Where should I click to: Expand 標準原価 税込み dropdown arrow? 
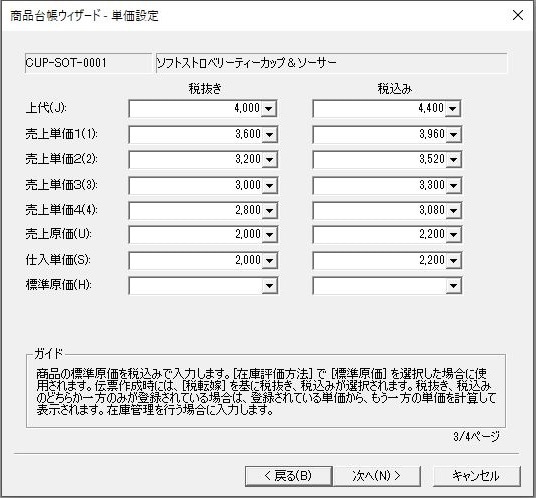(453, 286)
